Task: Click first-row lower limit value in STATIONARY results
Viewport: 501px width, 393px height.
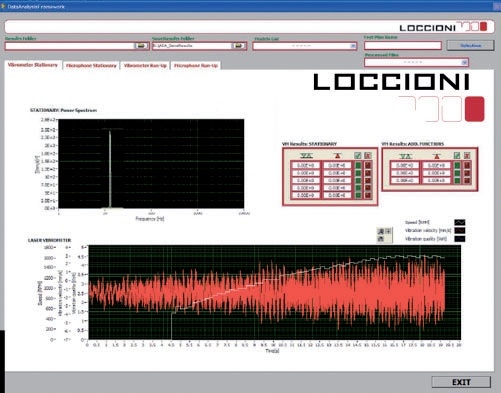Action: 306,165
